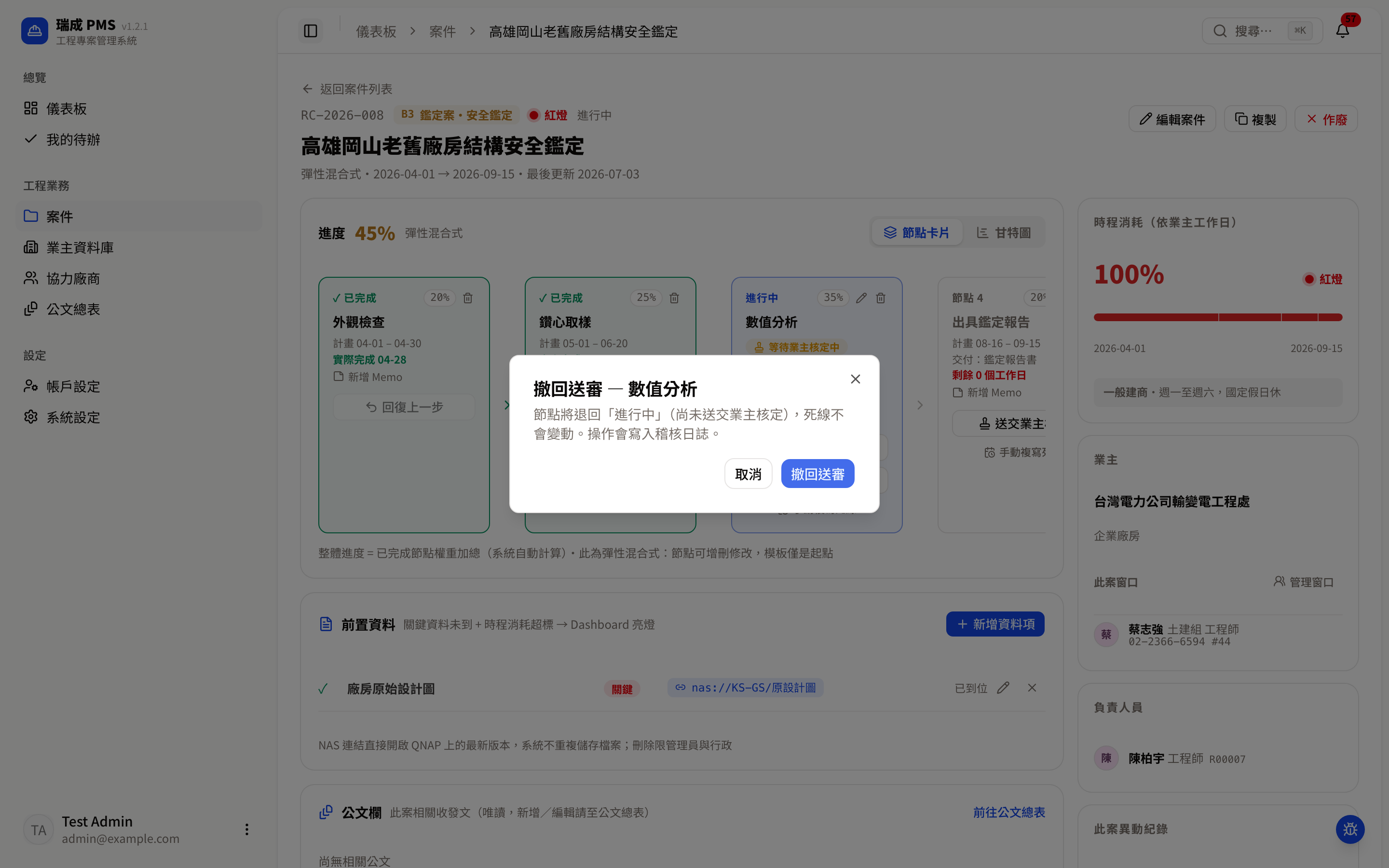
Task: Remove 廠房原始設計圖 row X icon
Action: 1032,688
